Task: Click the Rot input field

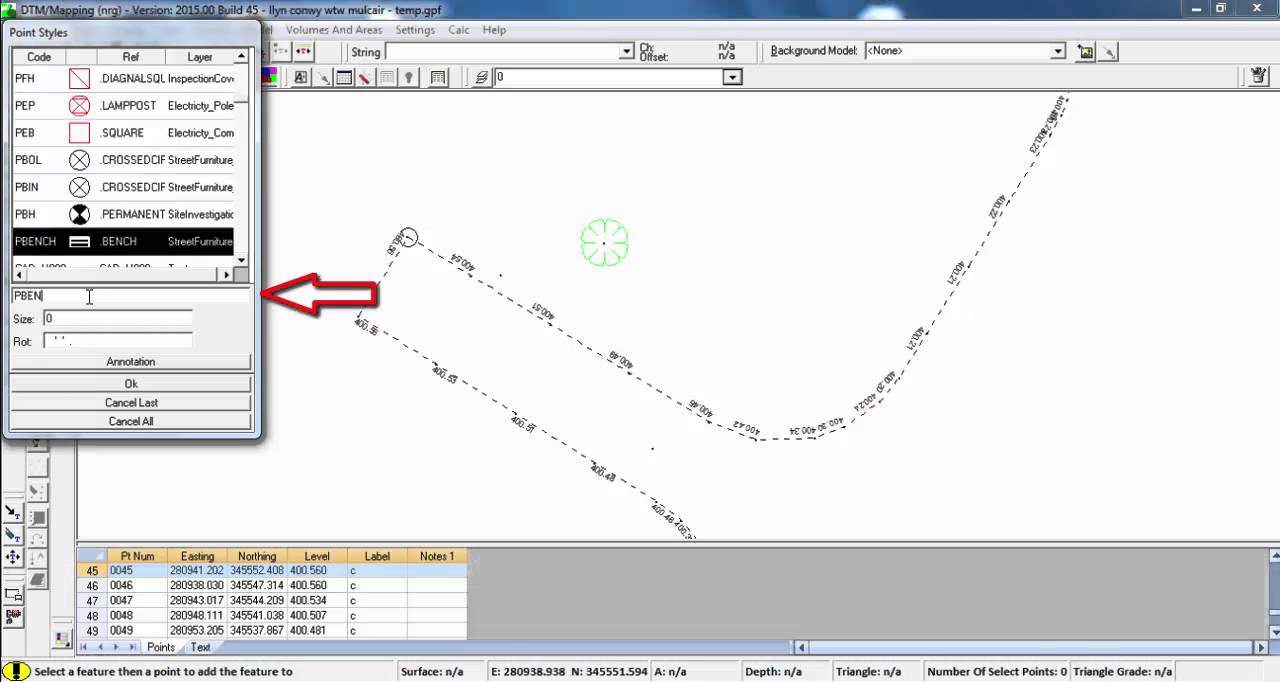Action: 118,341
